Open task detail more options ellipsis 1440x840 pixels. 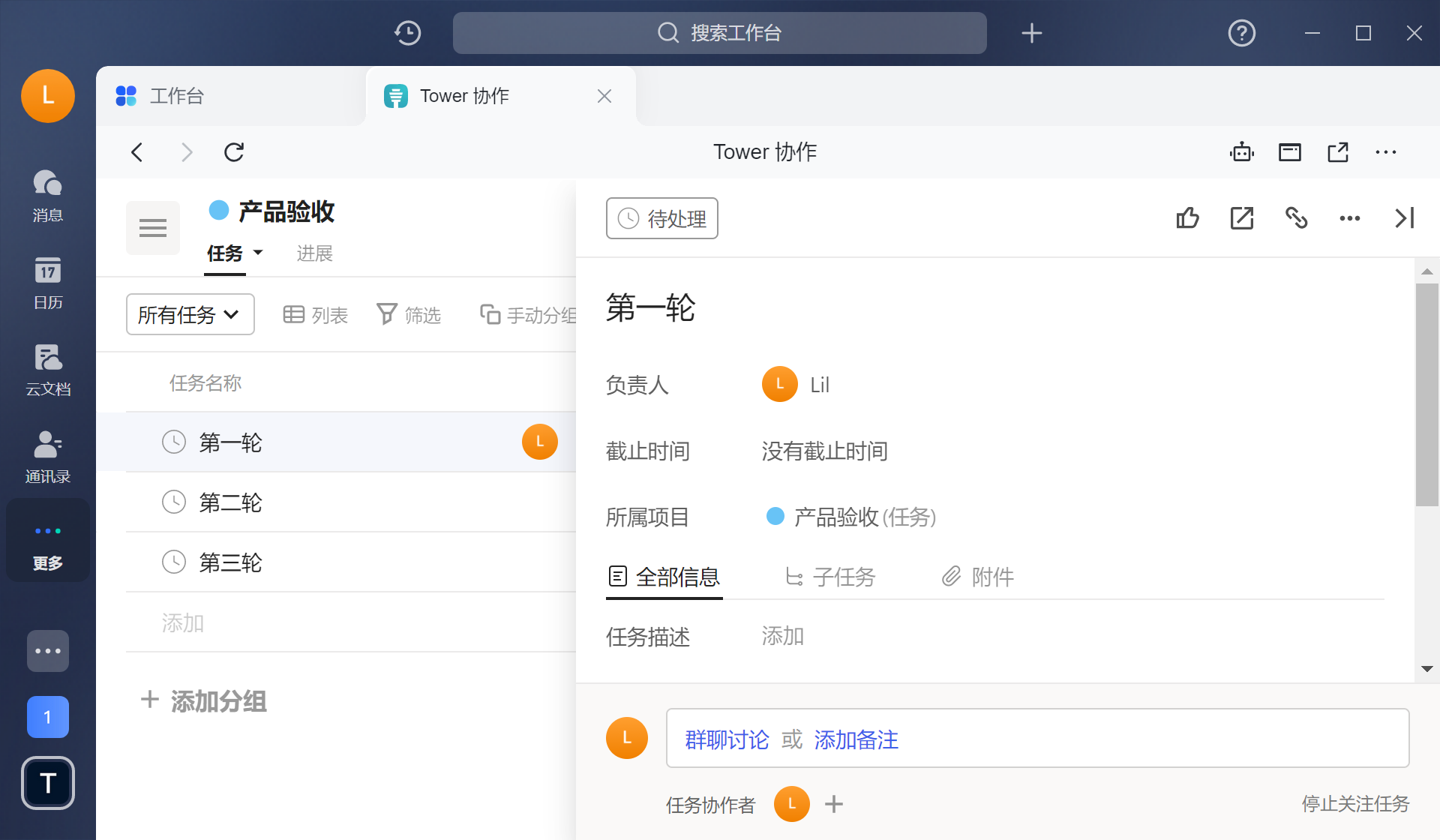click(1350, 218)
